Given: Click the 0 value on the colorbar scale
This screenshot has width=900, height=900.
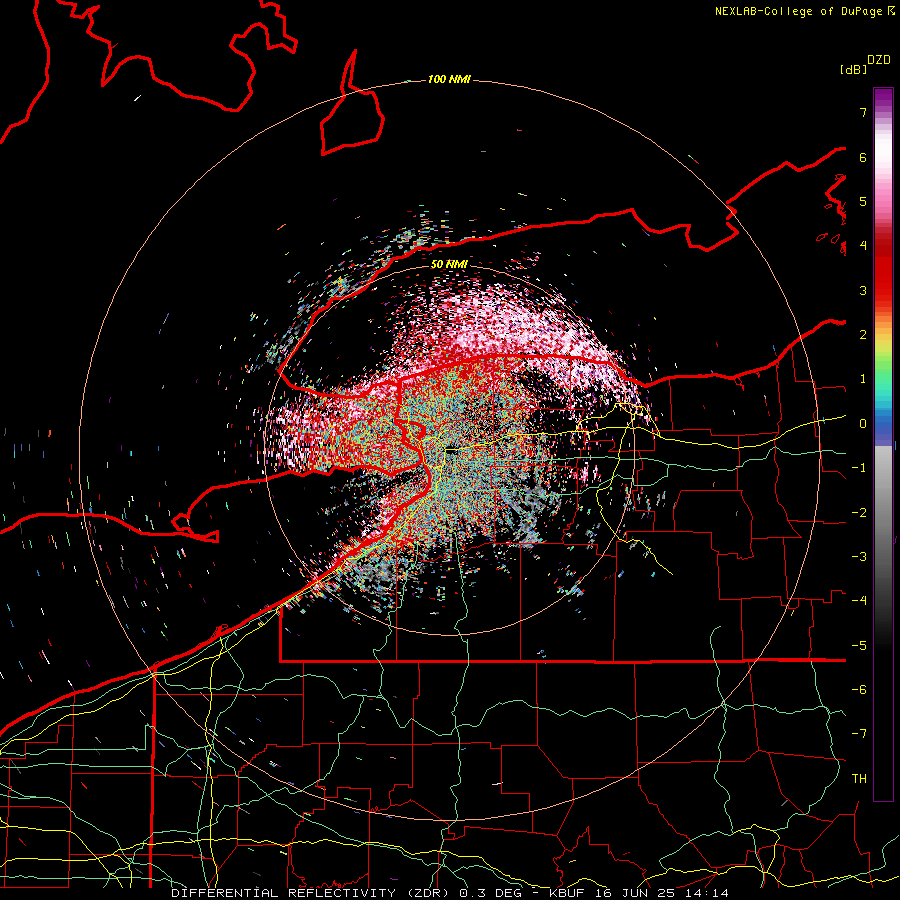Looking at the screenshot, I should tap(863, 424).
